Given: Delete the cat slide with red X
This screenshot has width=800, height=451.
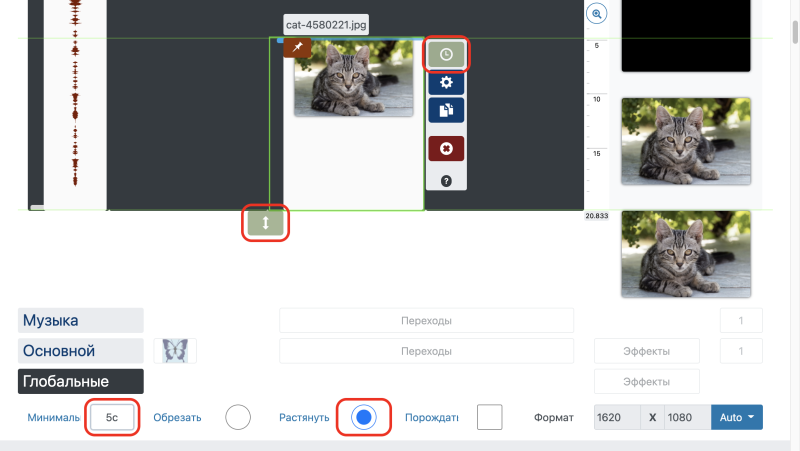Looking at the screenshot, I should click(446, 148).
